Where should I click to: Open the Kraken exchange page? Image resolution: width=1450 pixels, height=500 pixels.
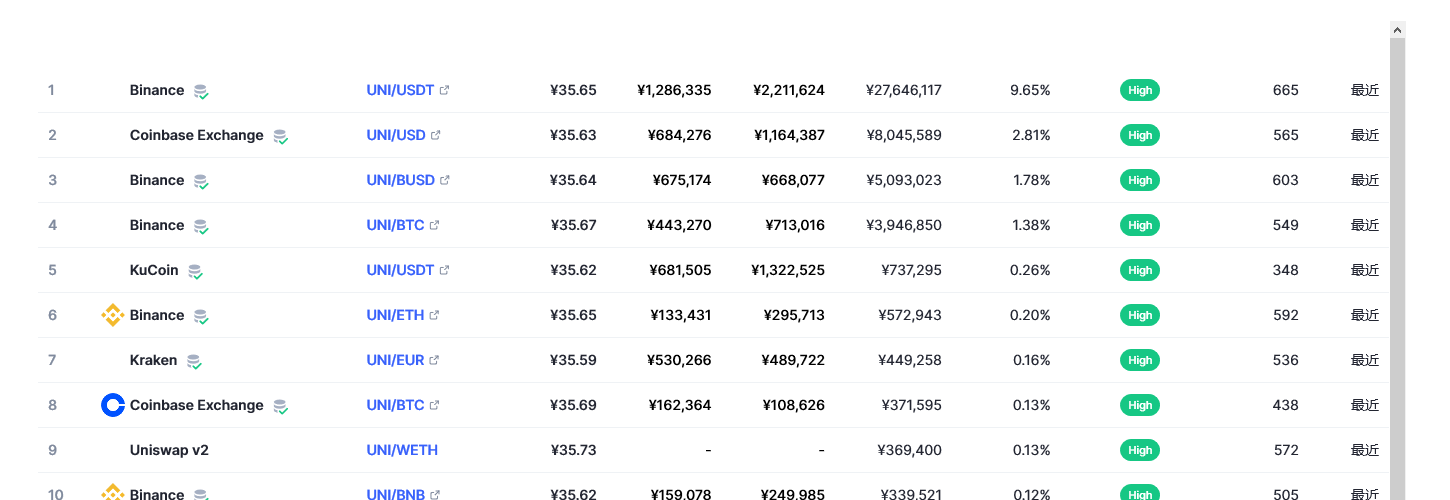coord(153,360)
